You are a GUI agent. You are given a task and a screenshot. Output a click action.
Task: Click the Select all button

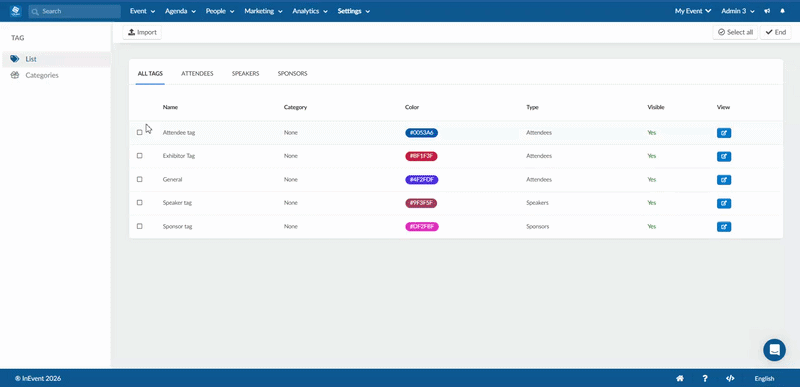[x=735, y=32]
